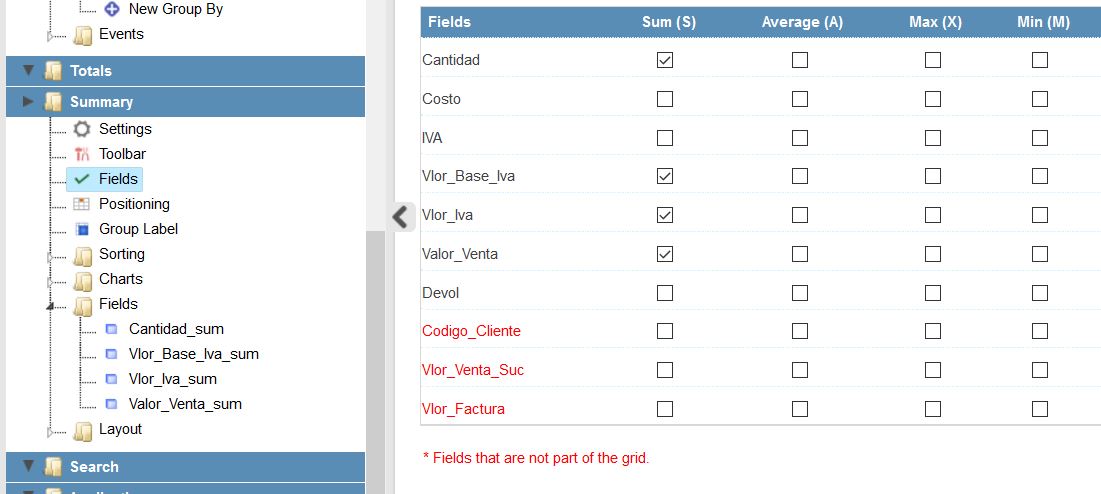Click the New Group By plus icon
Viewport: 1101px width, 494px height.
coord(112,10)
